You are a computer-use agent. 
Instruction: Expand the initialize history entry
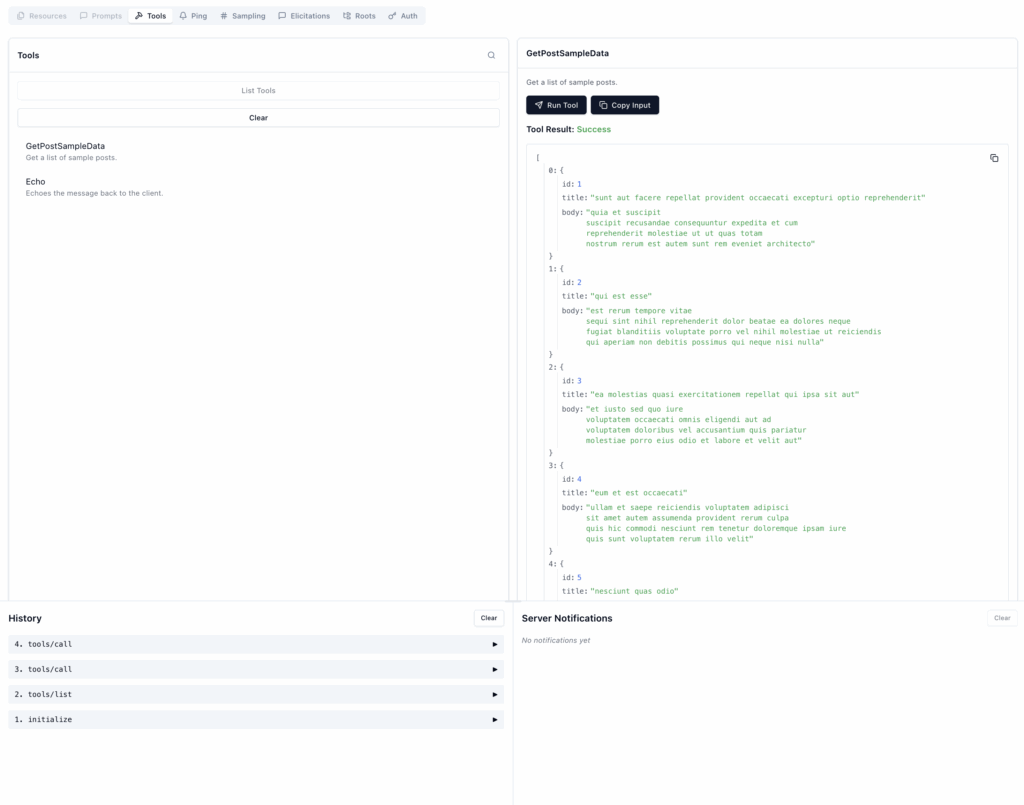point(494,719)
